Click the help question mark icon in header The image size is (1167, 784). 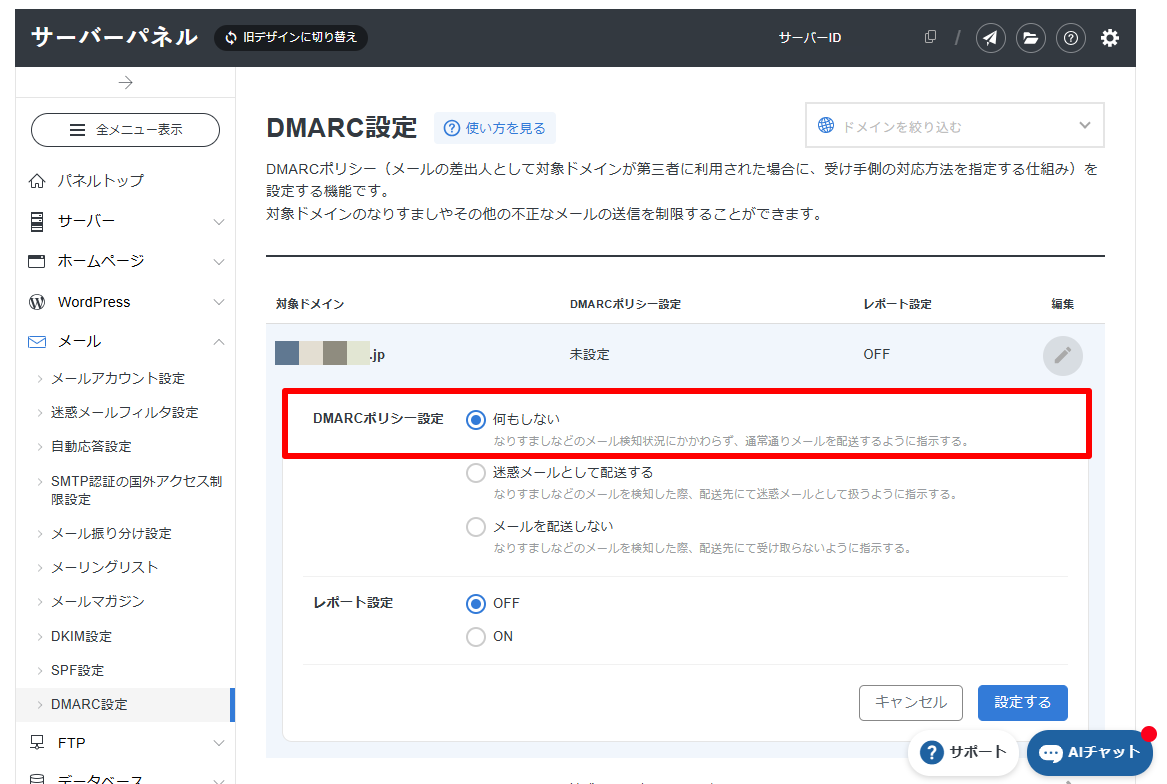[x=1070, y=38]
